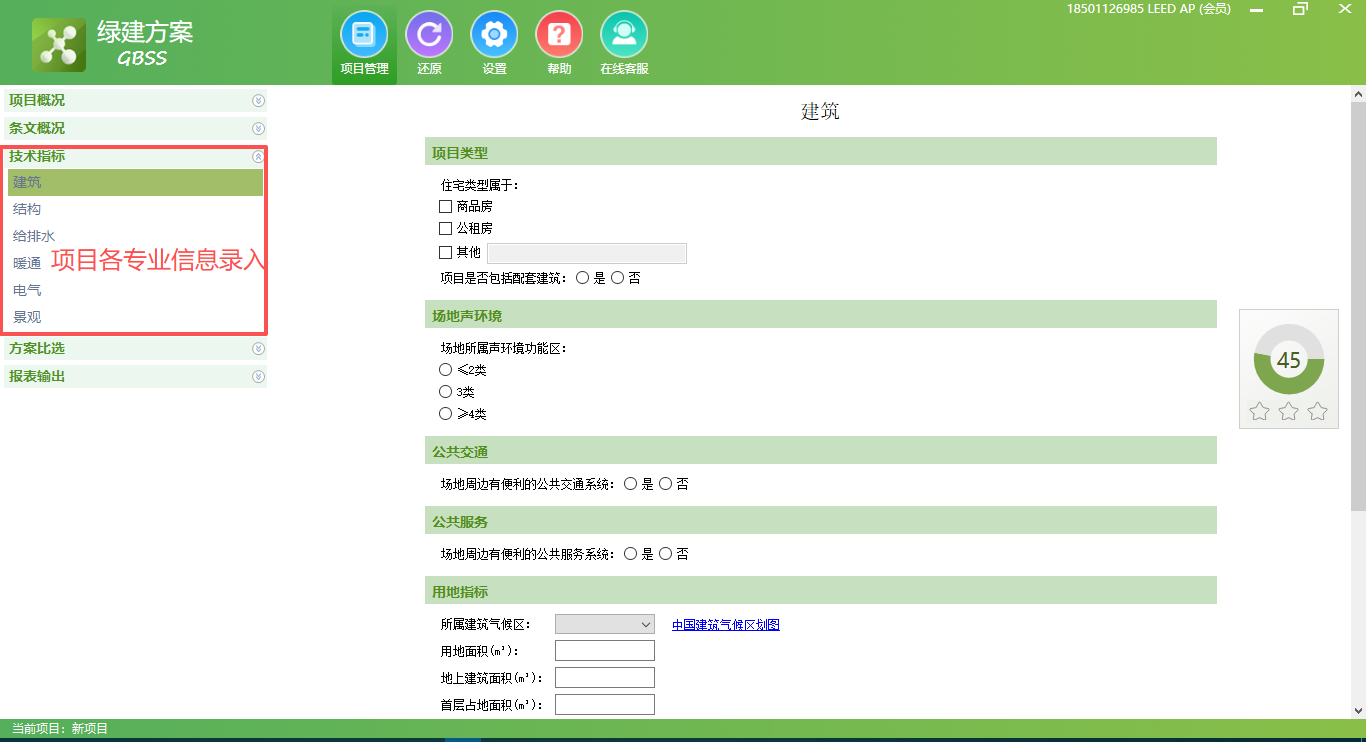
Task: Click the 还原 restore icon
Action: 429,40
